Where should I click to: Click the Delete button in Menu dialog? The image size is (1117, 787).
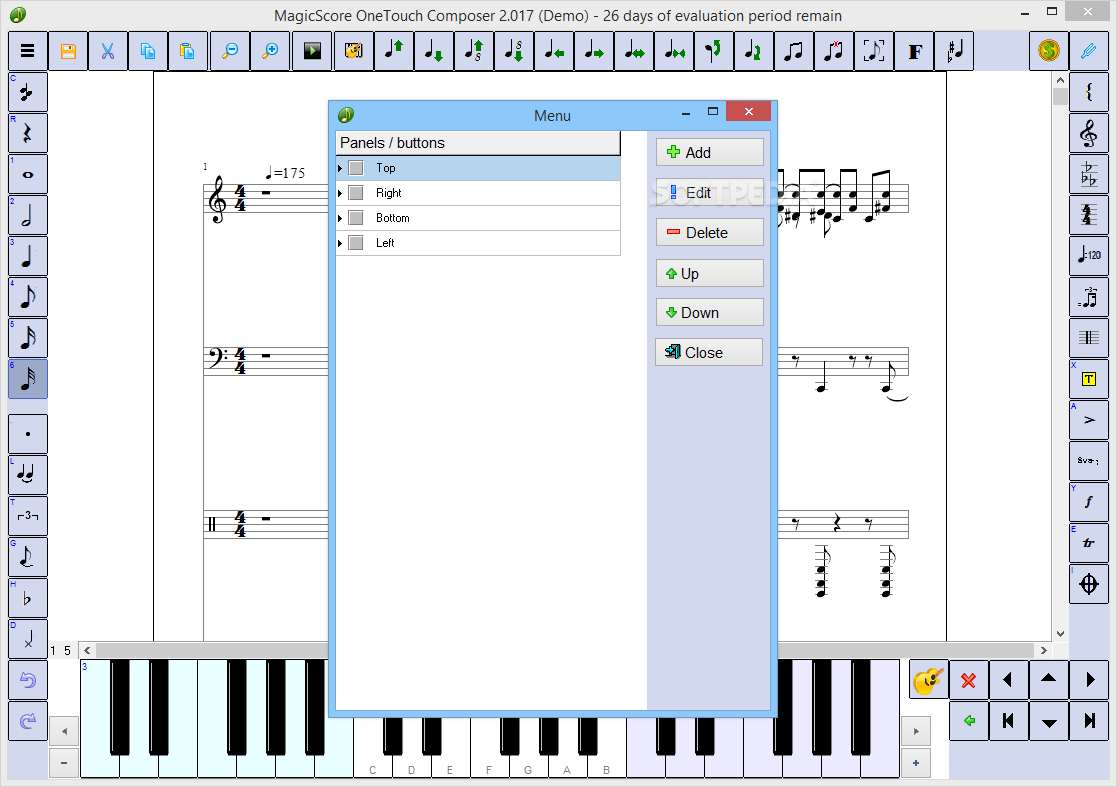[x=710, y=233]
